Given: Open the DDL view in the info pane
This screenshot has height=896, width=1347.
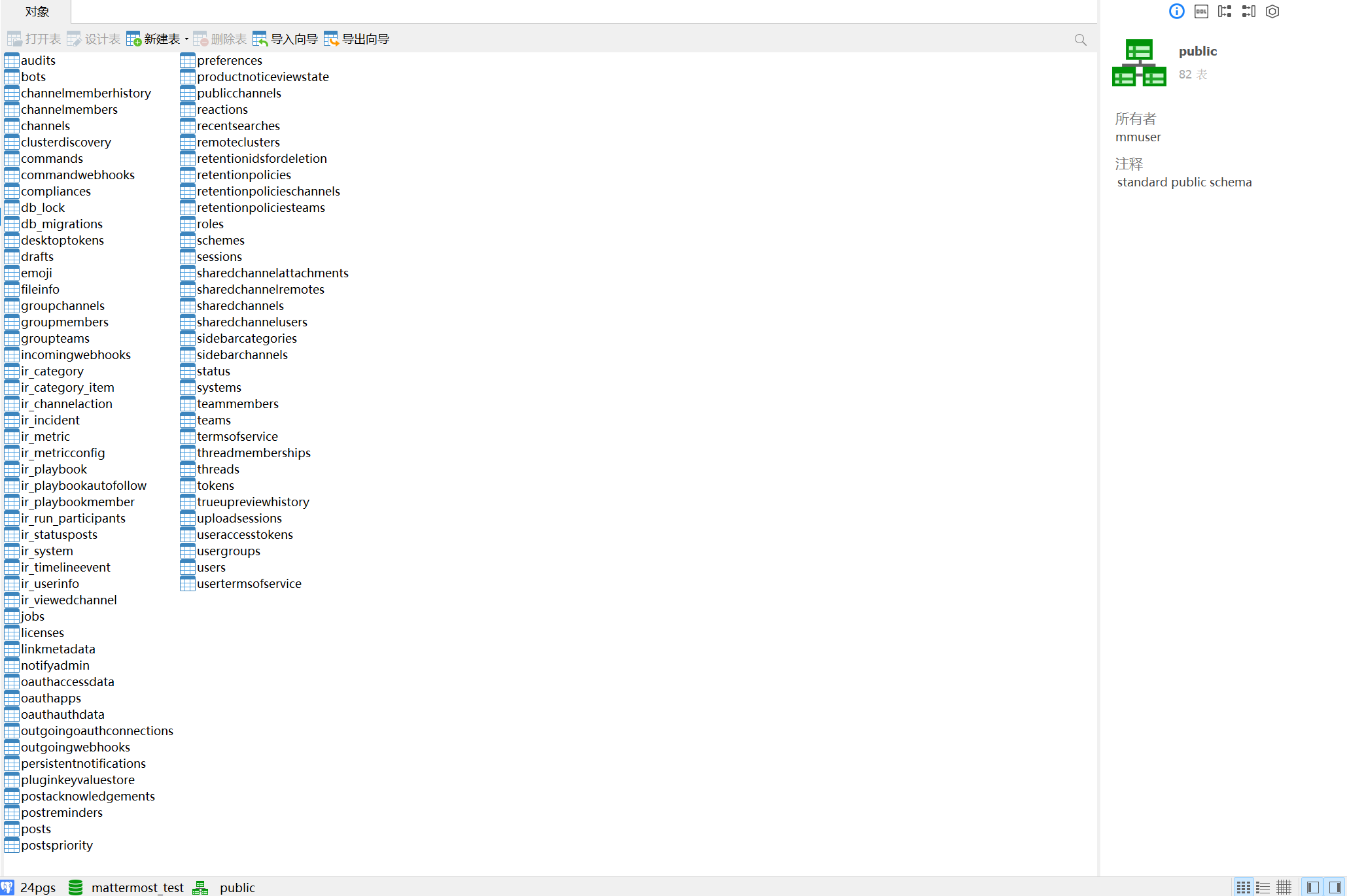Looking at the screenshot, I should coord(1201,11).
